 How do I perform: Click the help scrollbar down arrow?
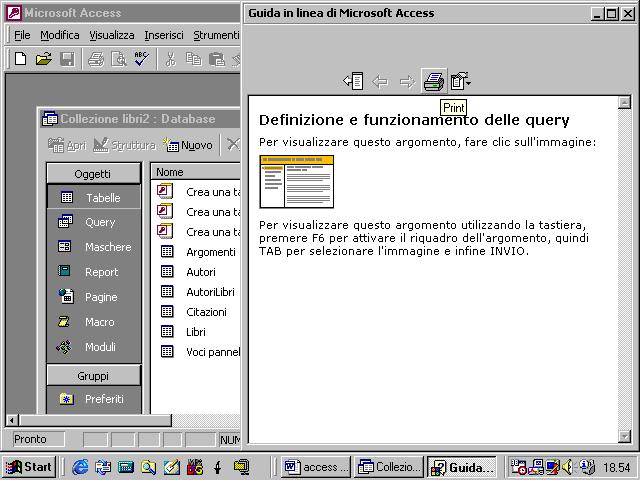pos(624,437)
